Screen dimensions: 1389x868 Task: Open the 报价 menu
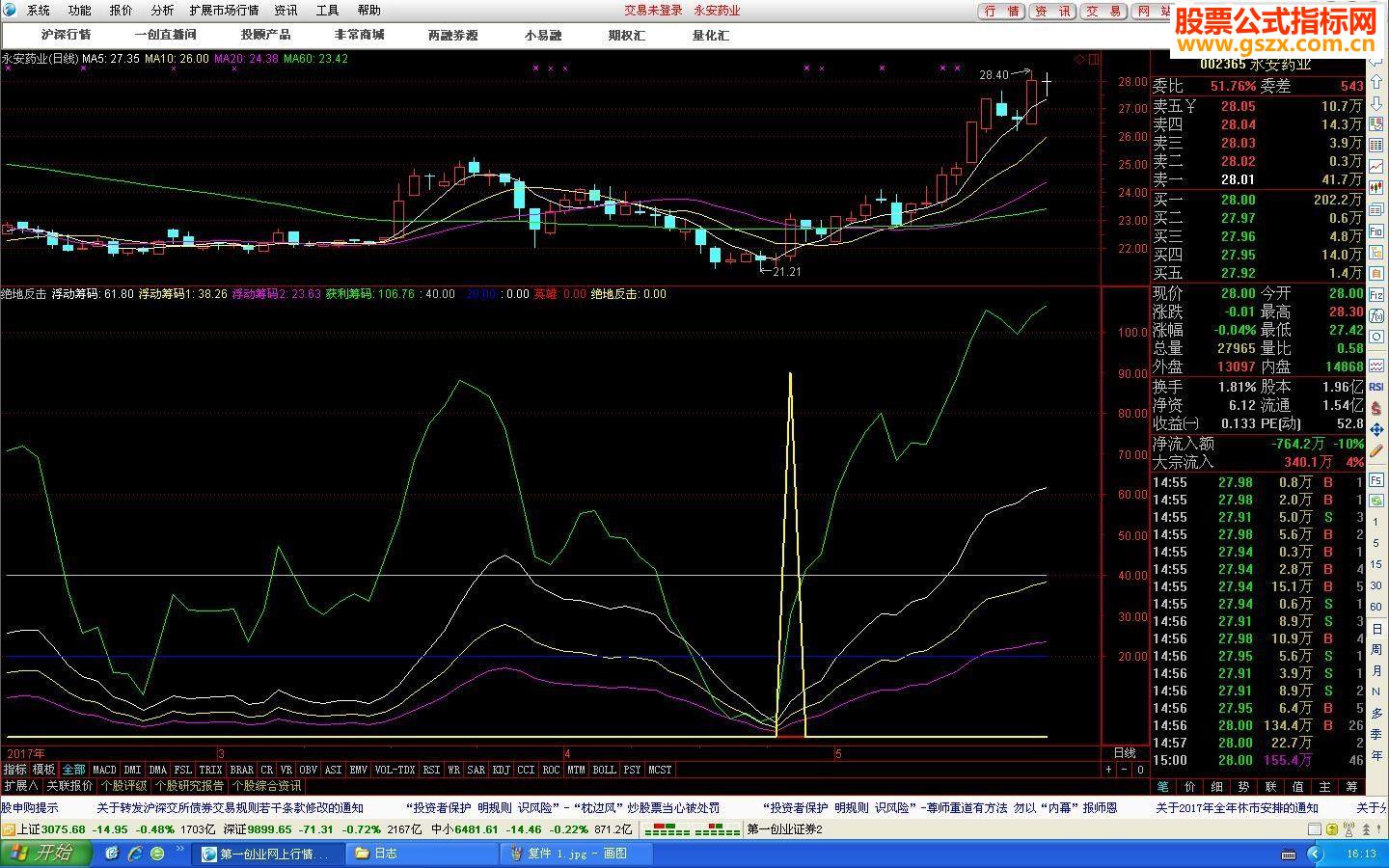[x=122, y=11]
